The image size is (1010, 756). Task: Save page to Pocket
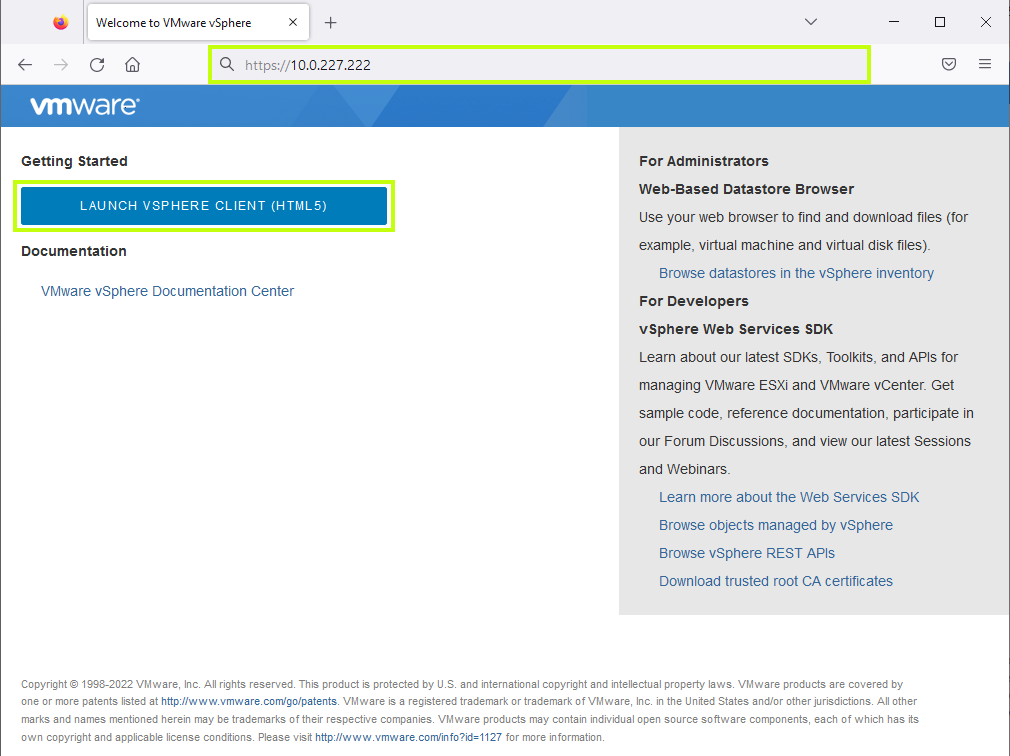click(x=949, y=64)
